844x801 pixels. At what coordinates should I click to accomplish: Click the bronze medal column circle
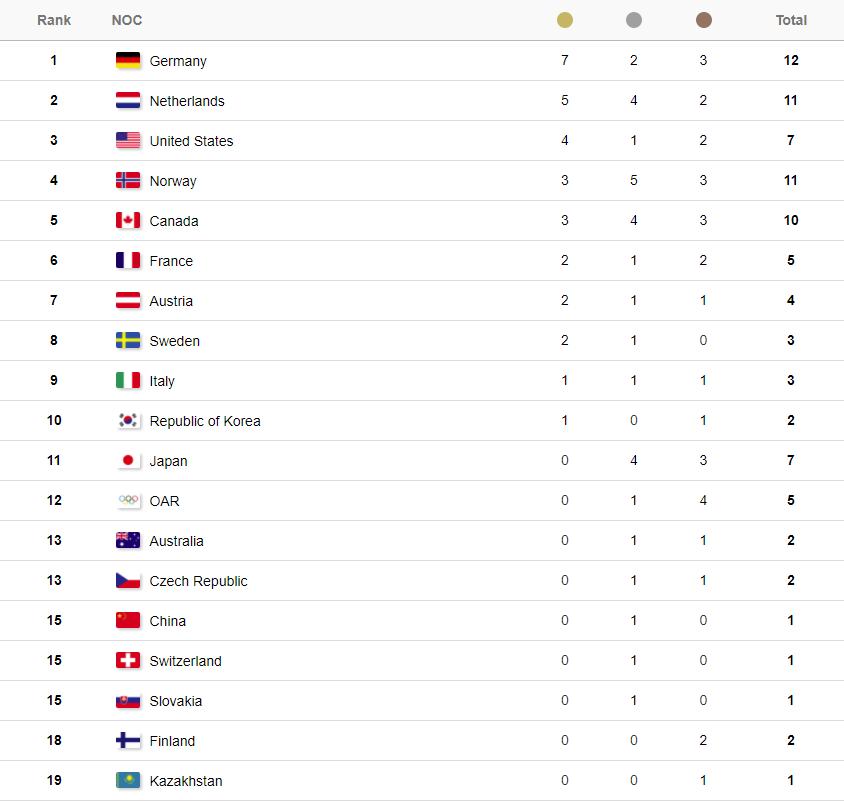703,20
